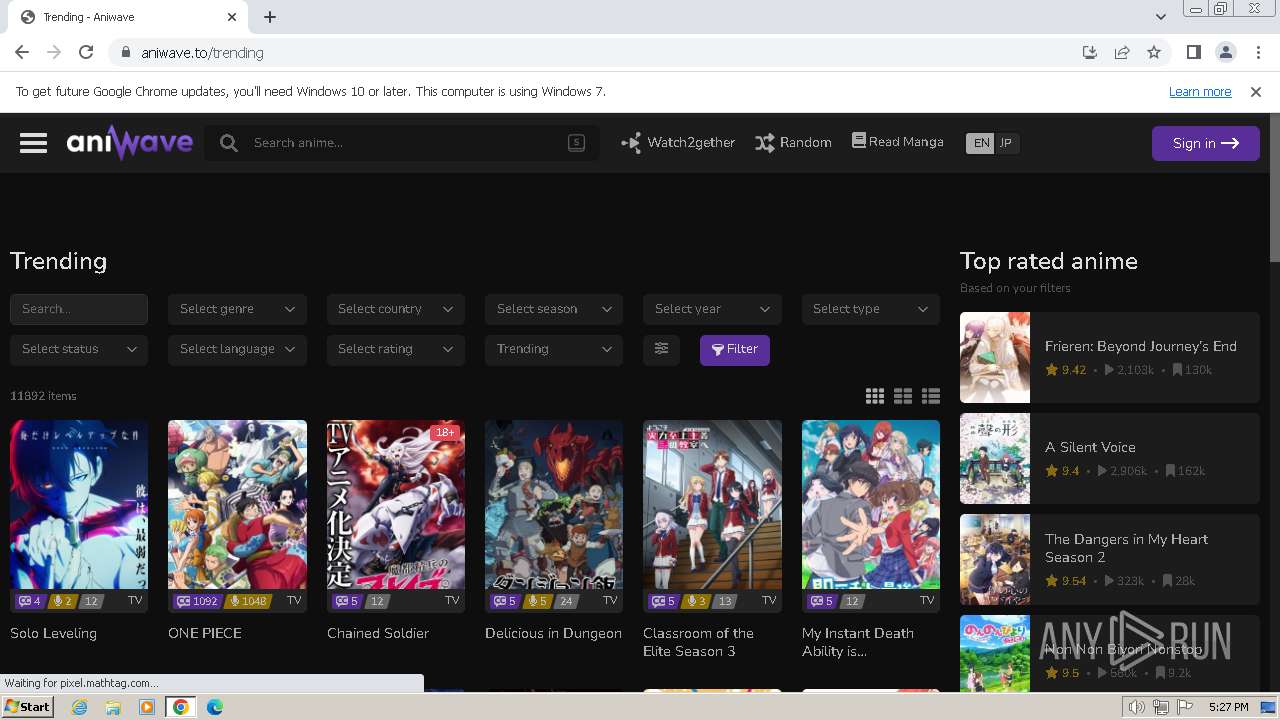Open the Chrome profile avatar icon
The width and height of the screenshot is (1280, 720).
click(x=1225, y=52)
